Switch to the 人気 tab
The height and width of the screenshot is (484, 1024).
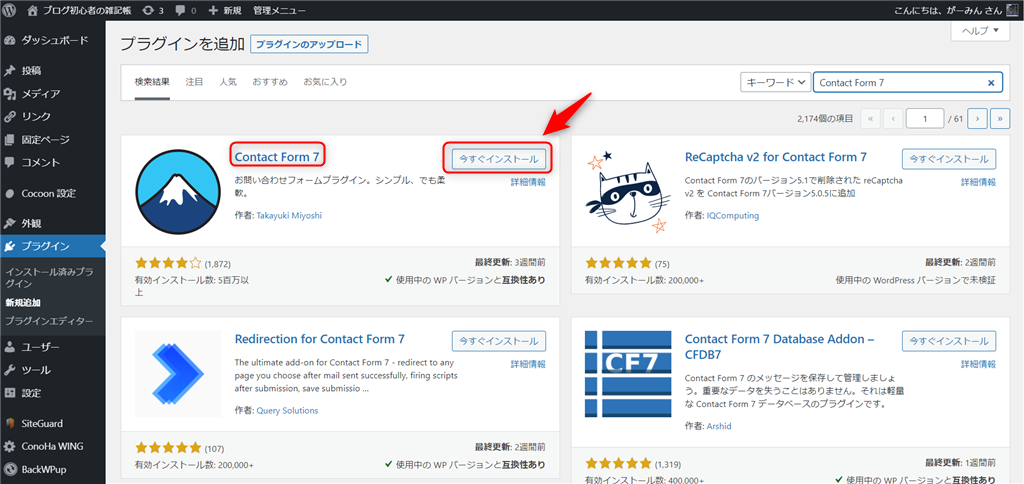click(228, 82)
